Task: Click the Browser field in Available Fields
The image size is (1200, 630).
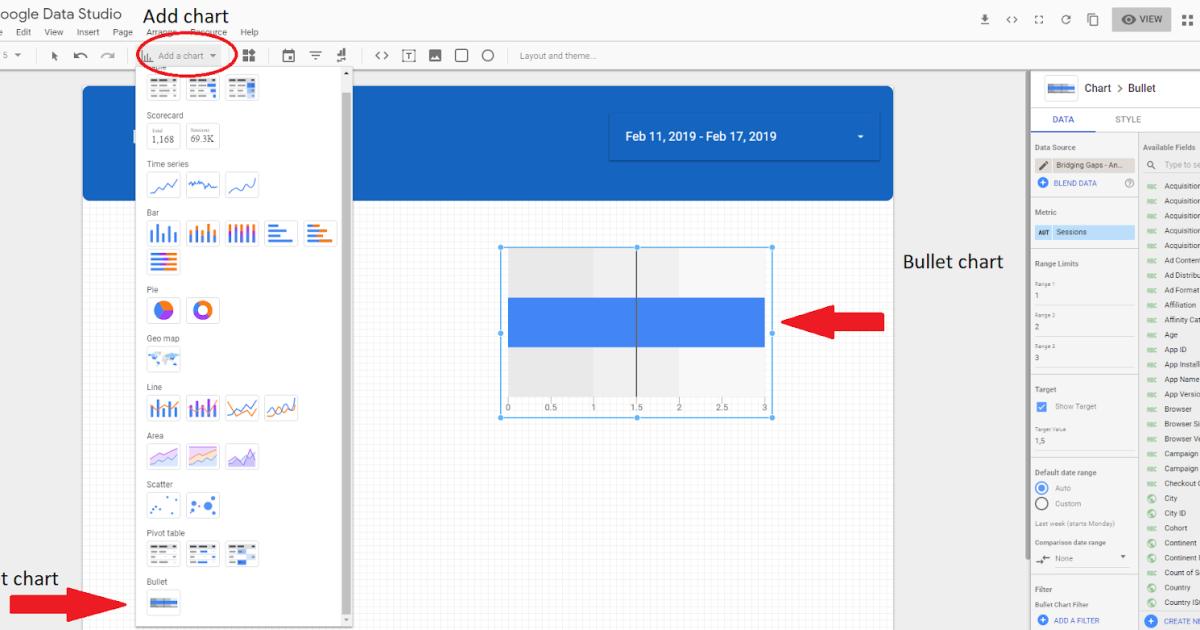Action: click(x=1178, y=409)
